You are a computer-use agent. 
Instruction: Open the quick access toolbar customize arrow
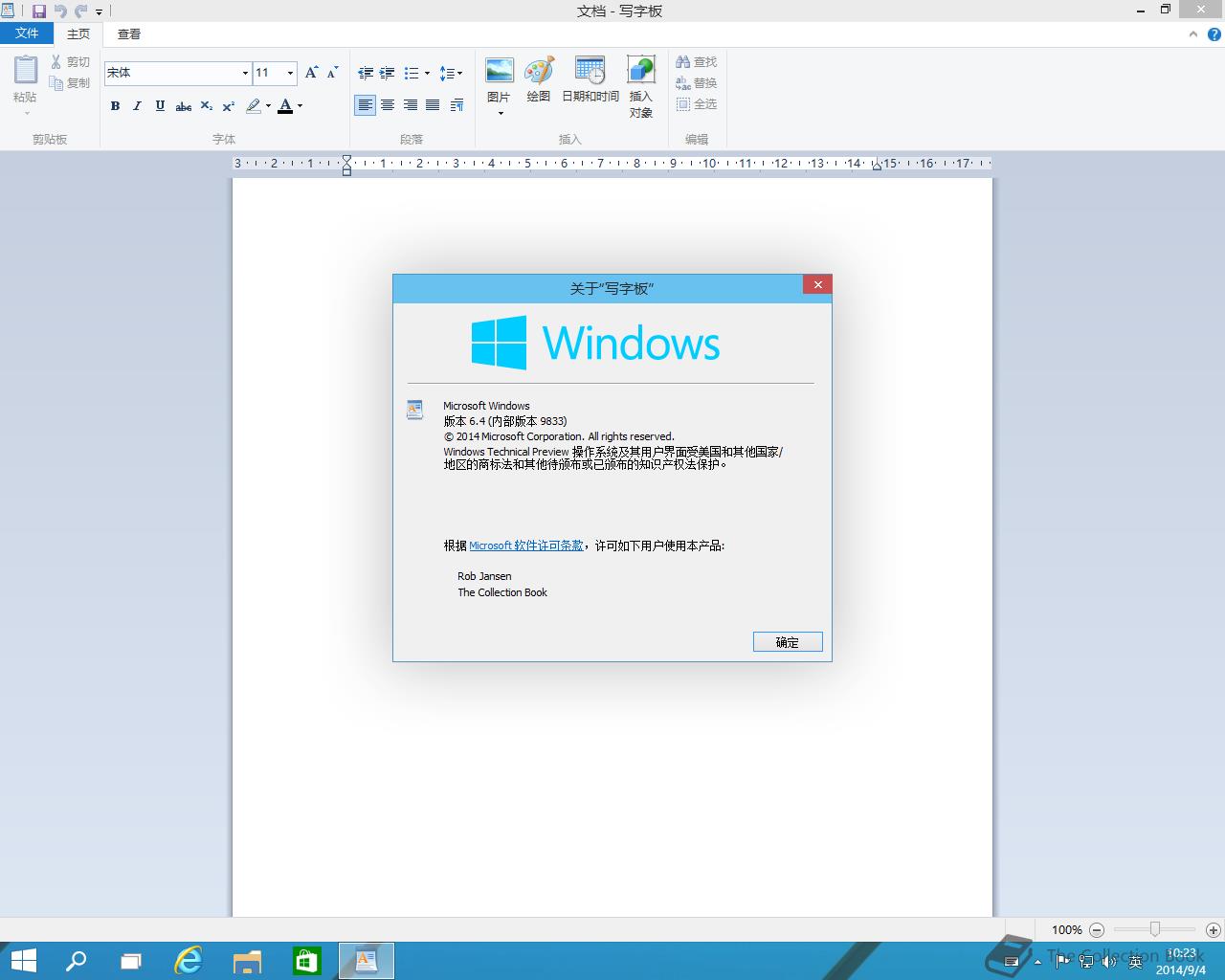(99, 12)
